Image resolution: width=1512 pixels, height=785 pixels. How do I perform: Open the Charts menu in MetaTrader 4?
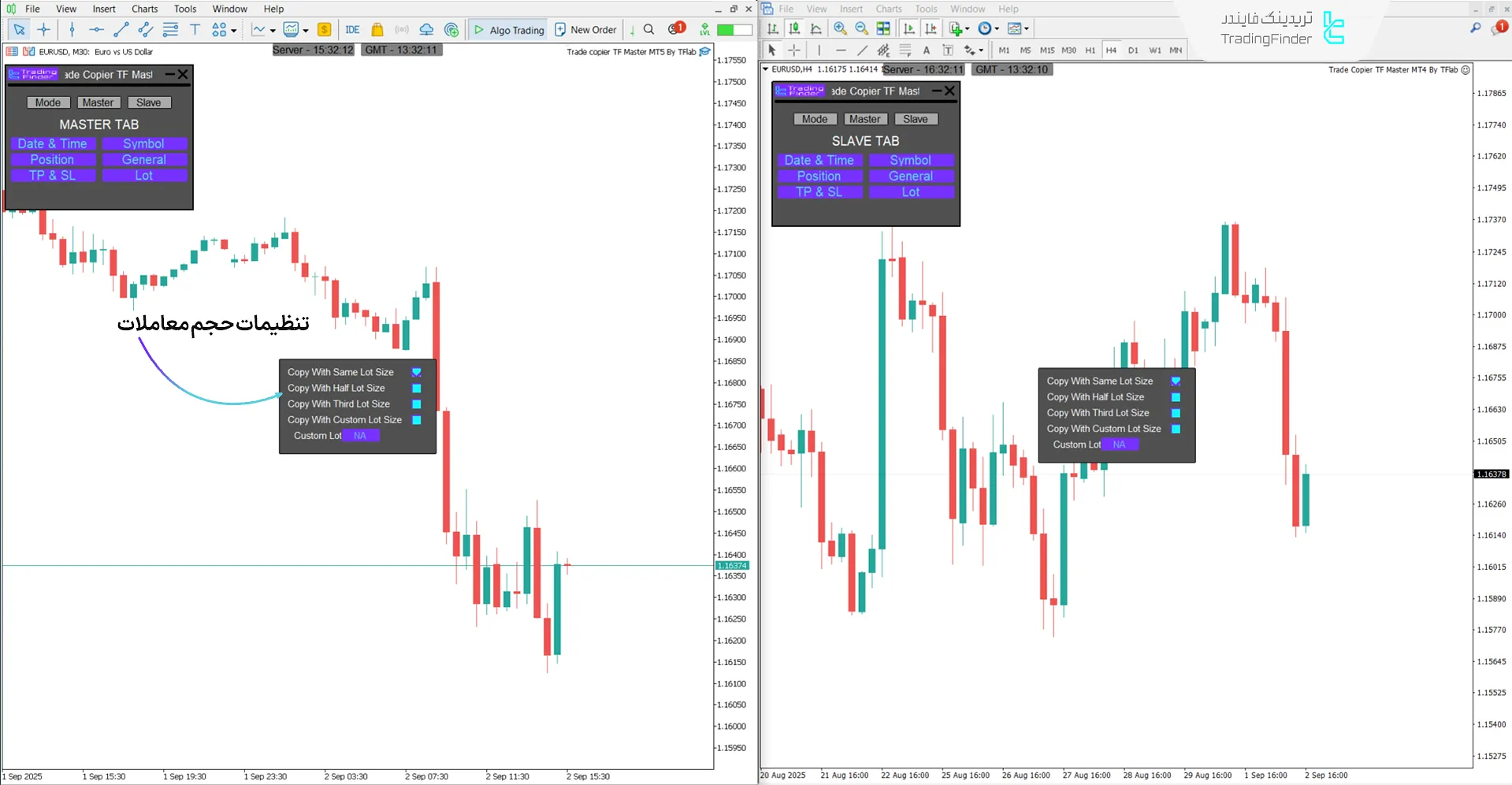888,9
